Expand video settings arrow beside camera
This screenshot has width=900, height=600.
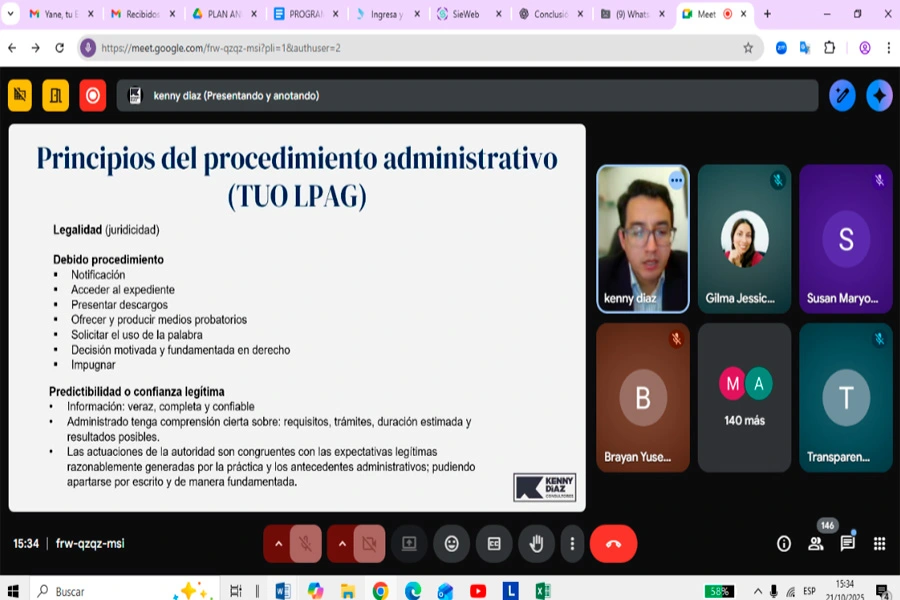coord(341,543)
